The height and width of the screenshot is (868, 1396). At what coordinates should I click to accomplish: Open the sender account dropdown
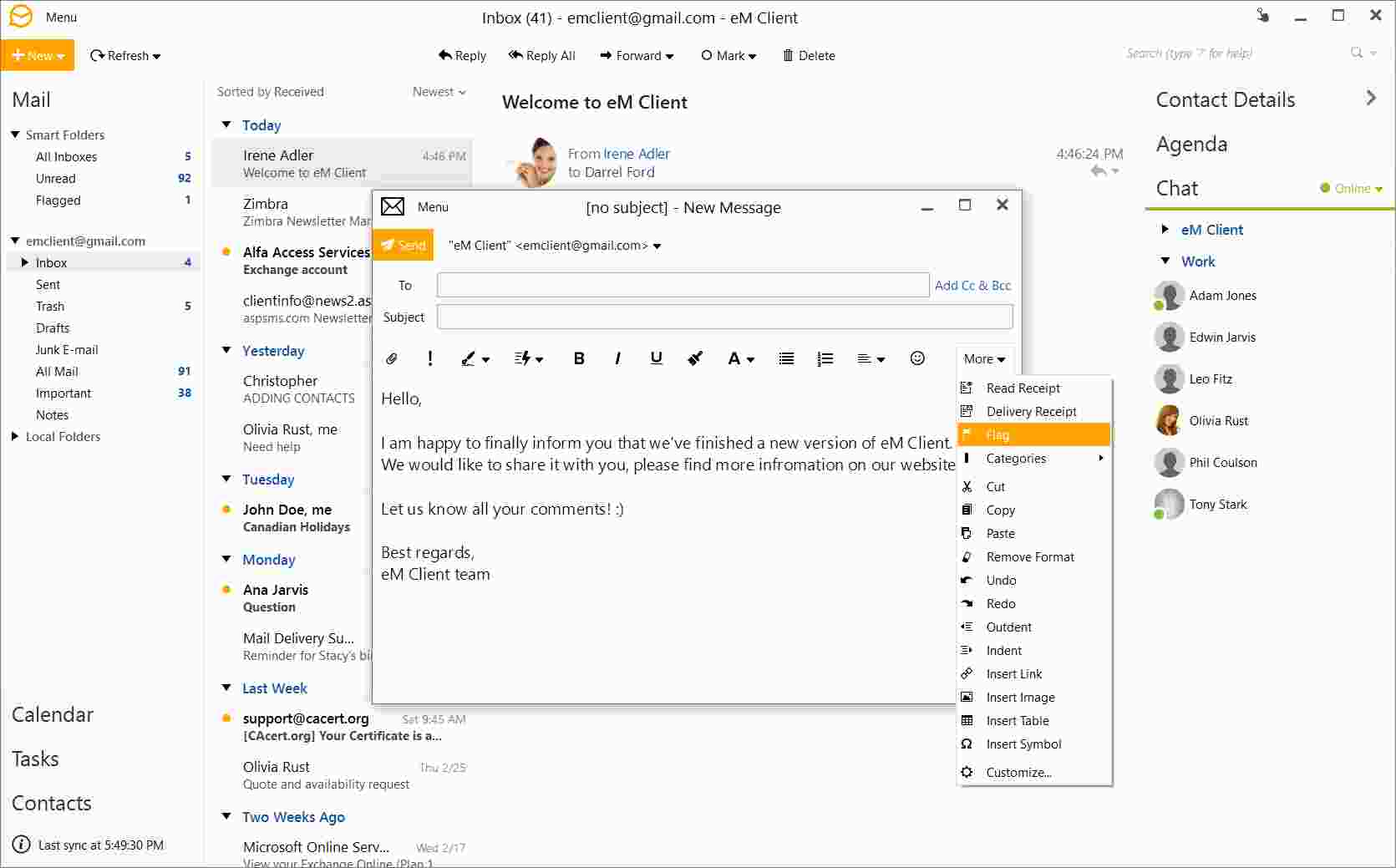click(657, 246)
